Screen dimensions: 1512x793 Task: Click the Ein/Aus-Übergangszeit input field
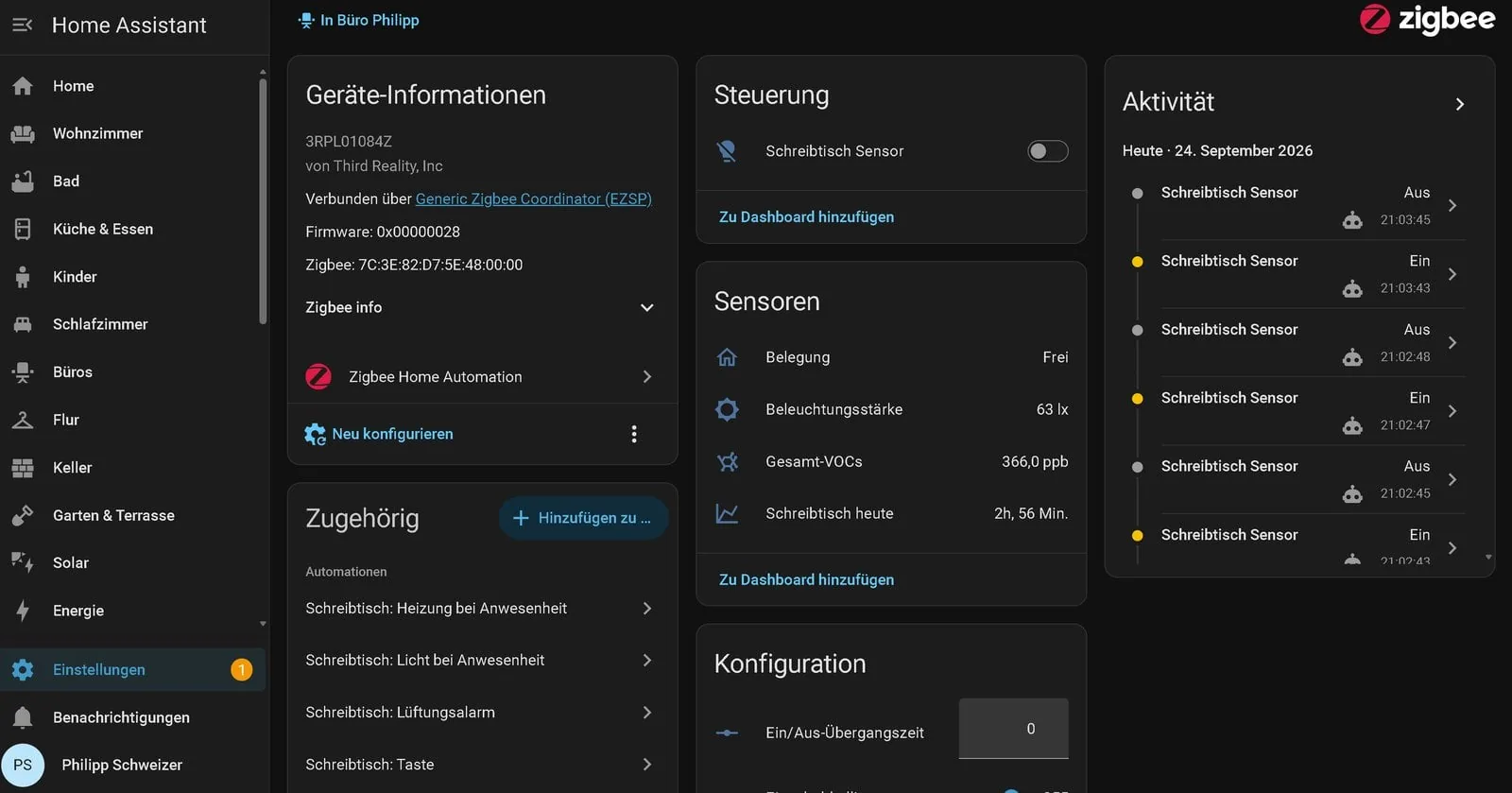[x=1013, y=728]
